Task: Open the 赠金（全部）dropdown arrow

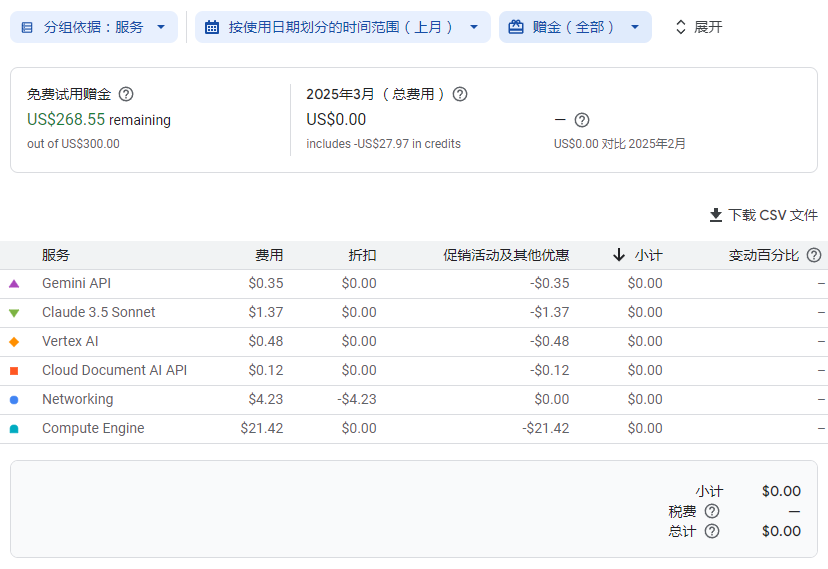Action: 635,27
